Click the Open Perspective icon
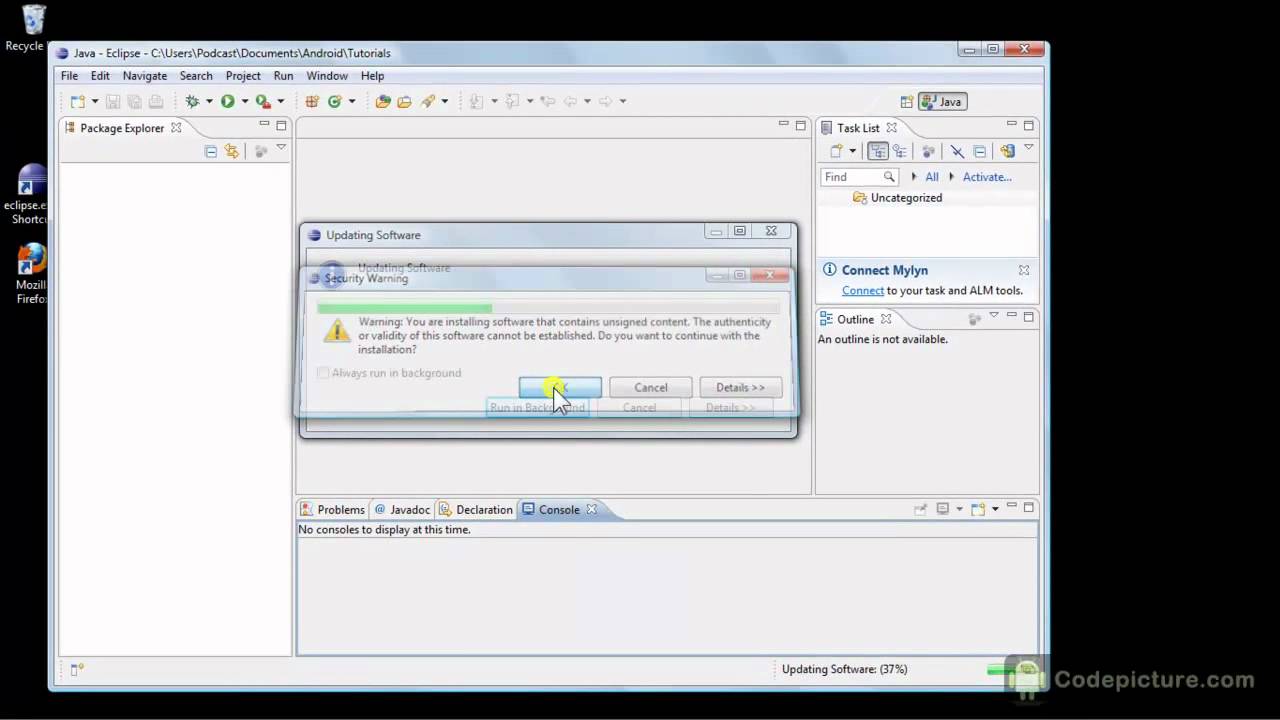The height and width of the screenshot is (720, 1280). (x=906, y=101)
